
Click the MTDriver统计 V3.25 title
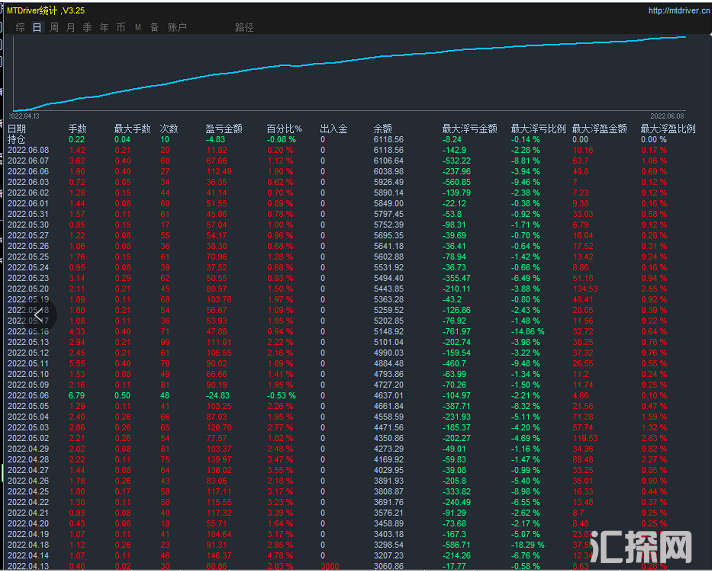[45, 10]
